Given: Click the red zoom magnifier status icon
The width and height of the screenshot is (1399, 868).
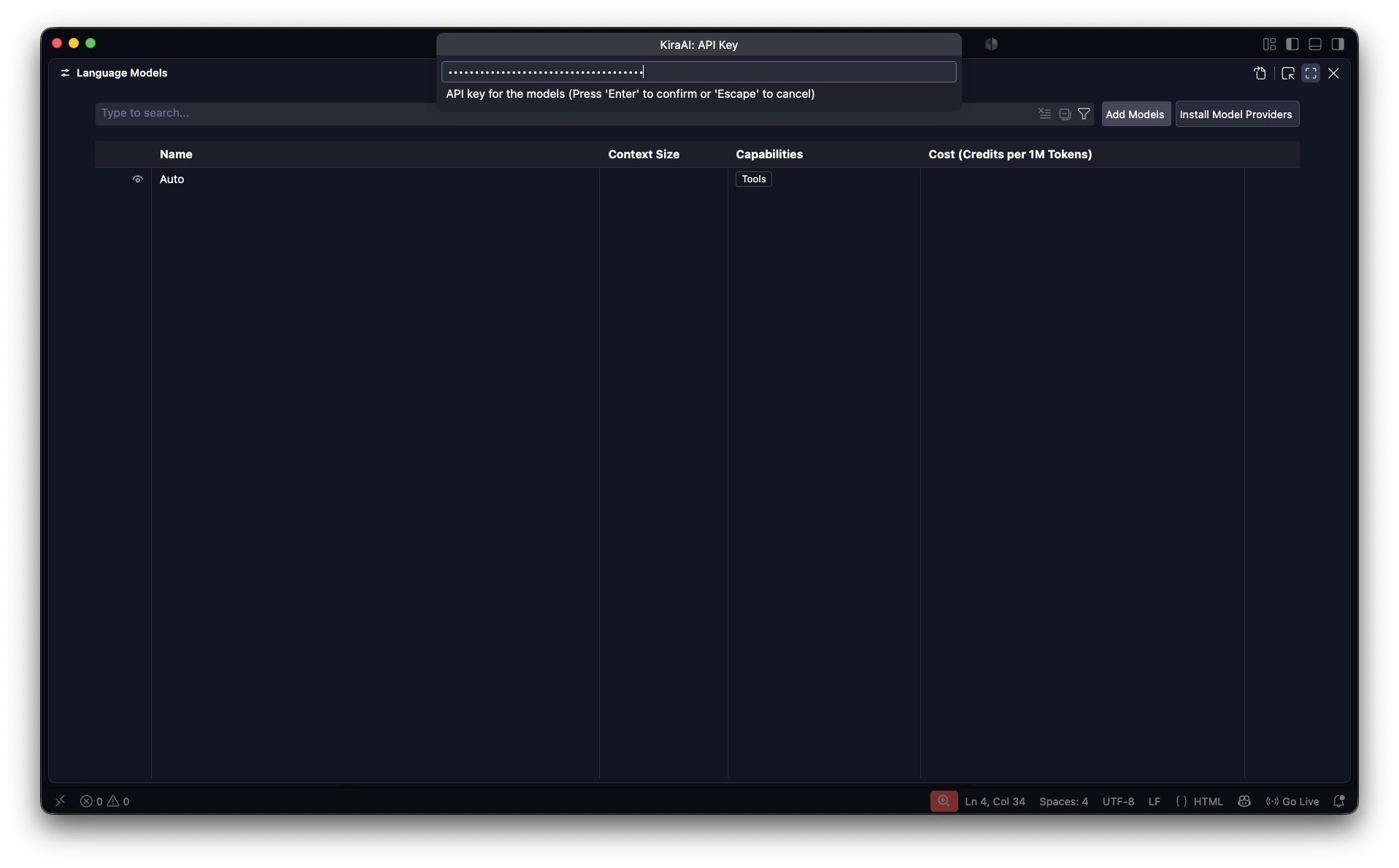Looking at the screenshot, I should click(x=944, y=801).
